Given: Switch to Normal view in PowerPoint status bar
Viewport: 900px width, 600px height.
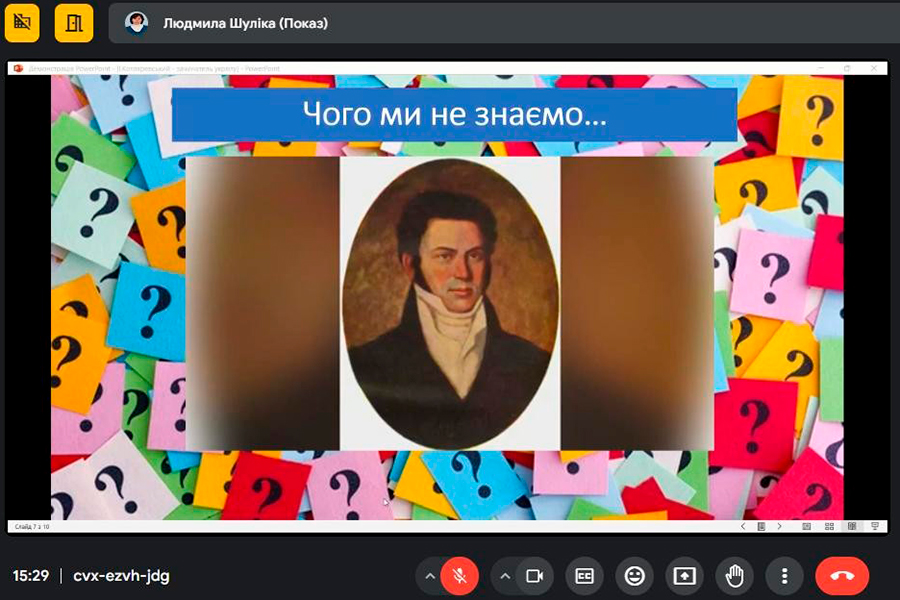Looking at the screenshot, I should [806, 526].
